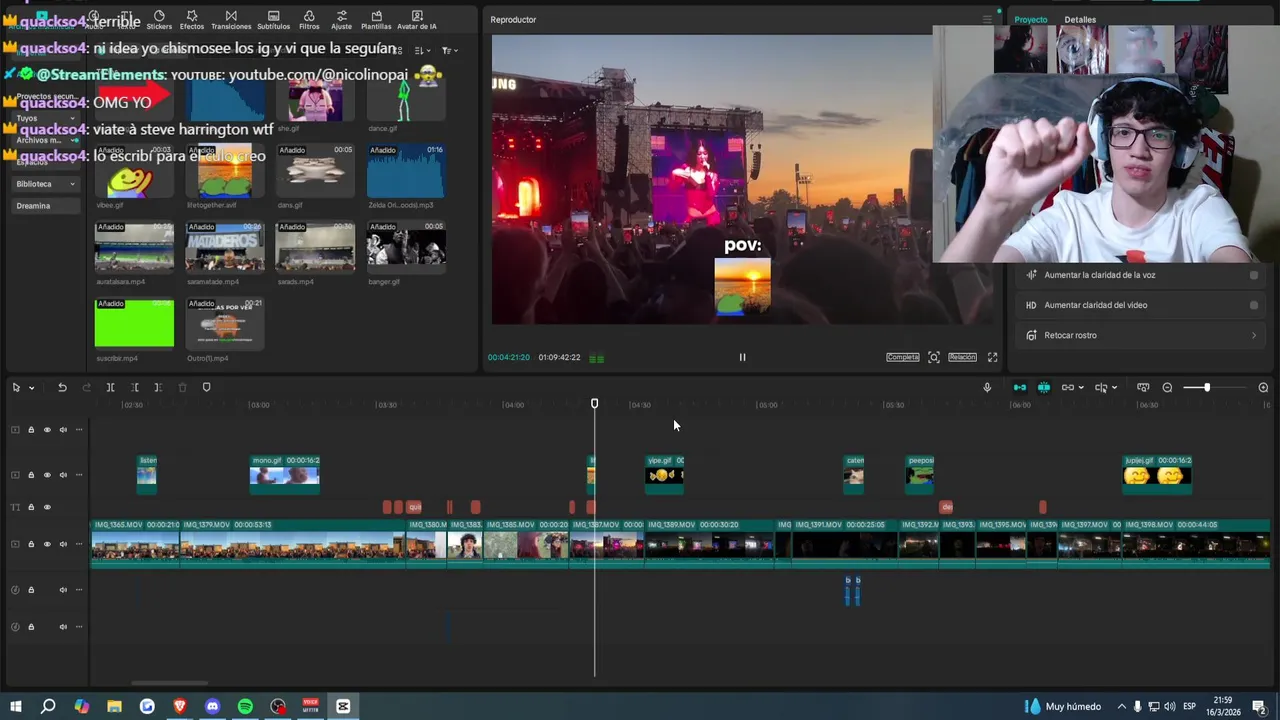Lock the text track
This screenshot has height=720, width=1280.
point(31,507)
